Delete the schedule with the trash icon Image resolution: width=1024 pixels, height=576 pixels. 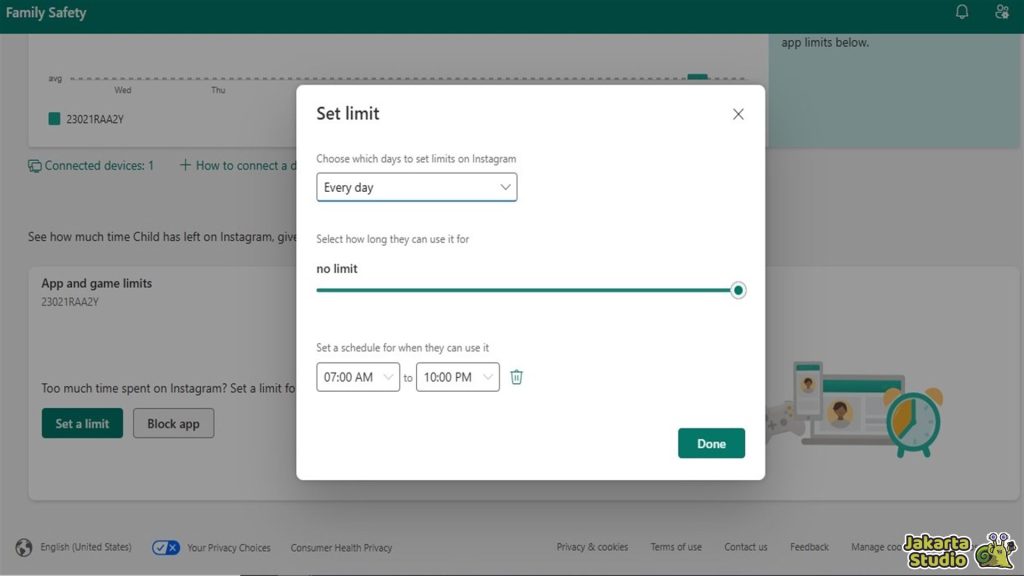coord(516,377)
